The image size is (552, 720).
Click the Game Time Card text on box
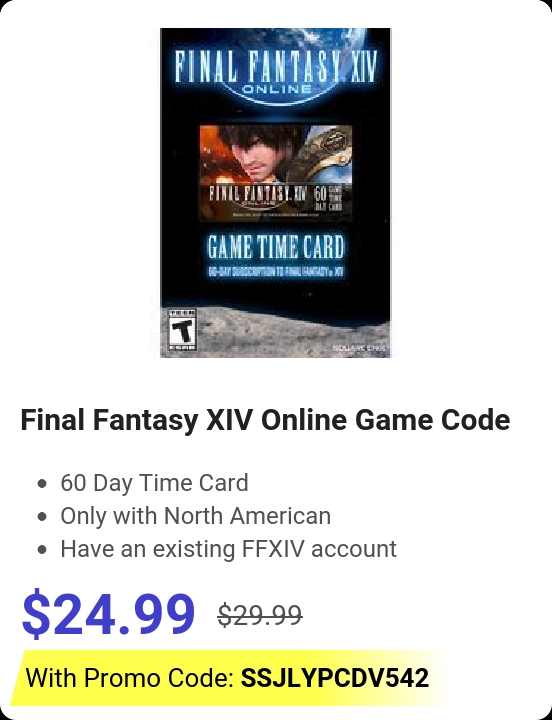(276, 248)
